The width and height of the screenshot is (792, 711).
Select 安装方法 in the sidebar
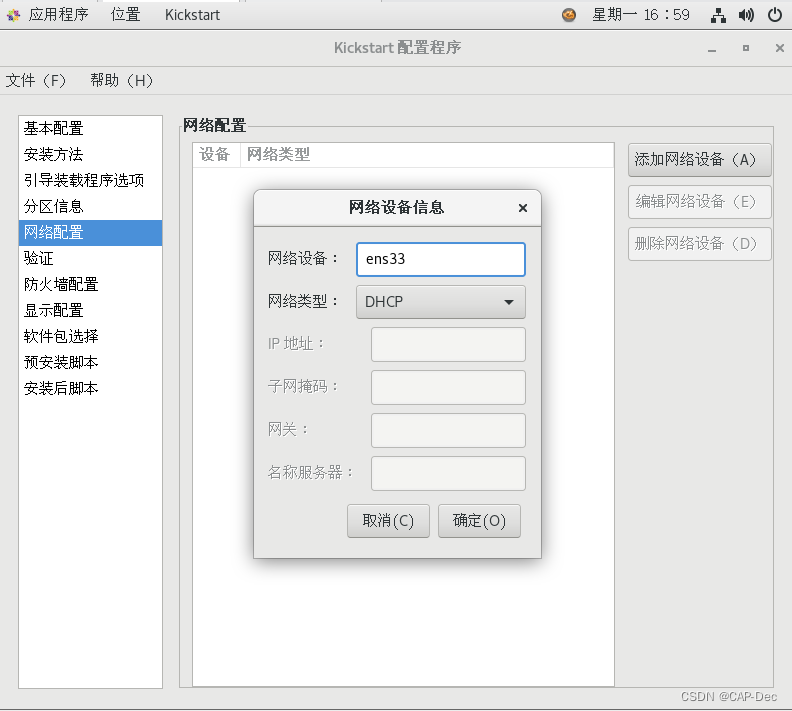click(90, 155)
